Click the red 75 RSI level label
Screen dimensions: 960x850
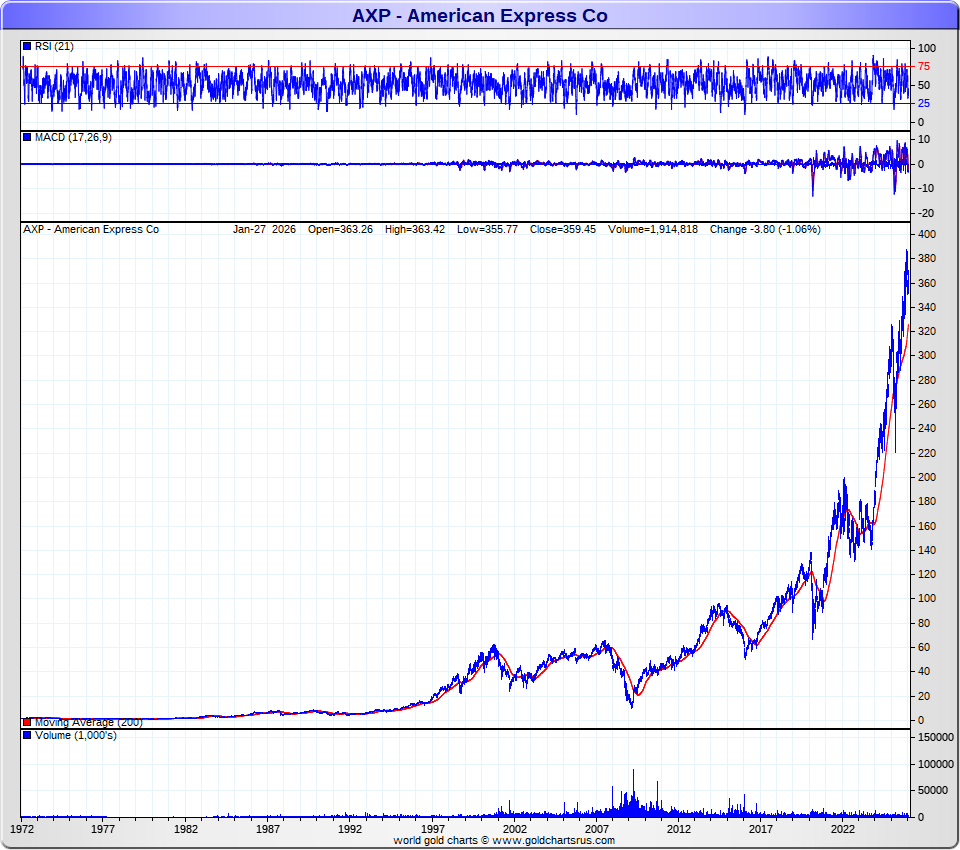click(x=923, y=66)
